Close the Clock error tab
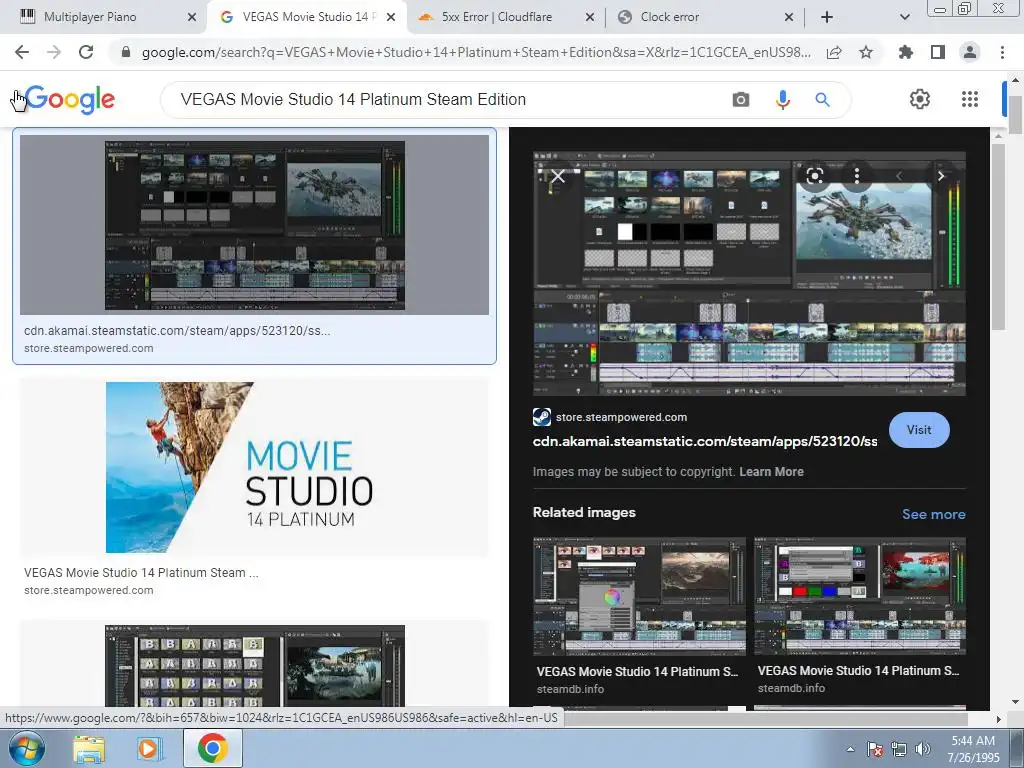This screenshot has height=768, width=1024. click(789, 17)
